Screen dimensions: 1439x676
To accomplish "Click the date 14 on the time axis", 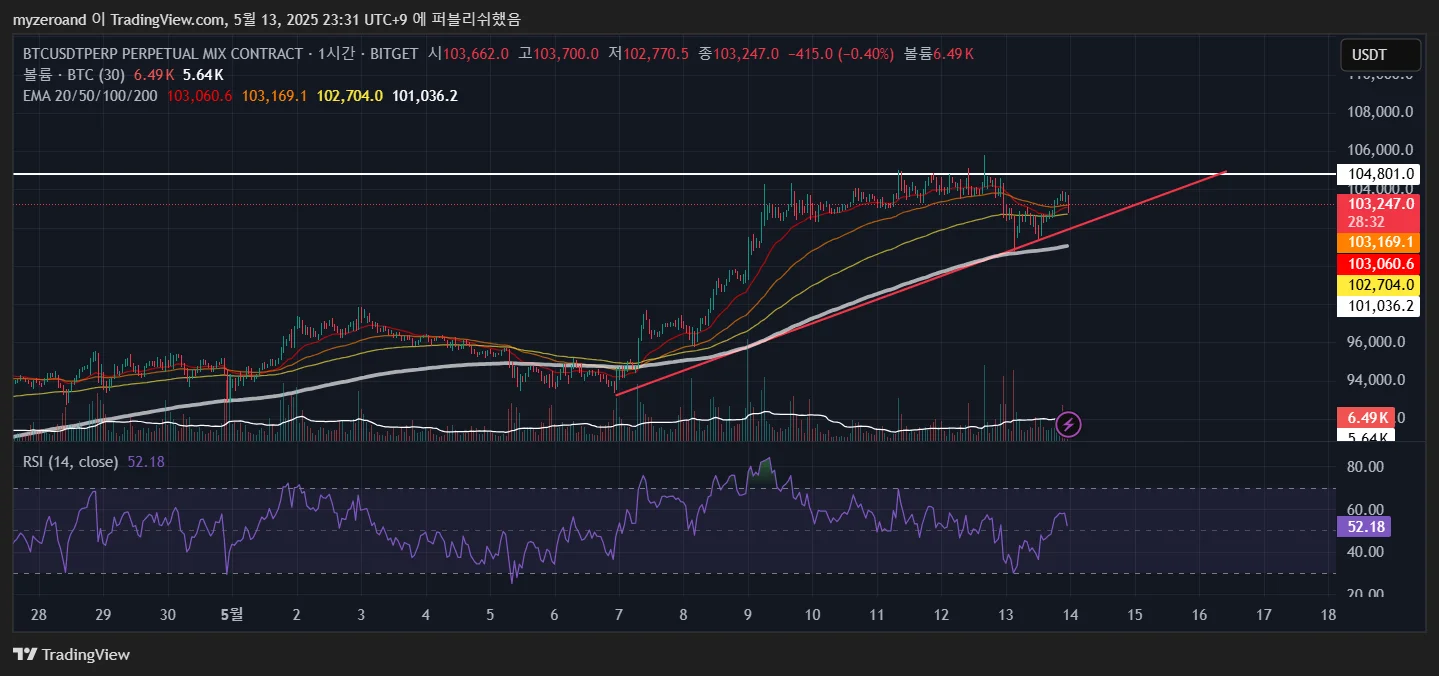I will click(1070, 614).
